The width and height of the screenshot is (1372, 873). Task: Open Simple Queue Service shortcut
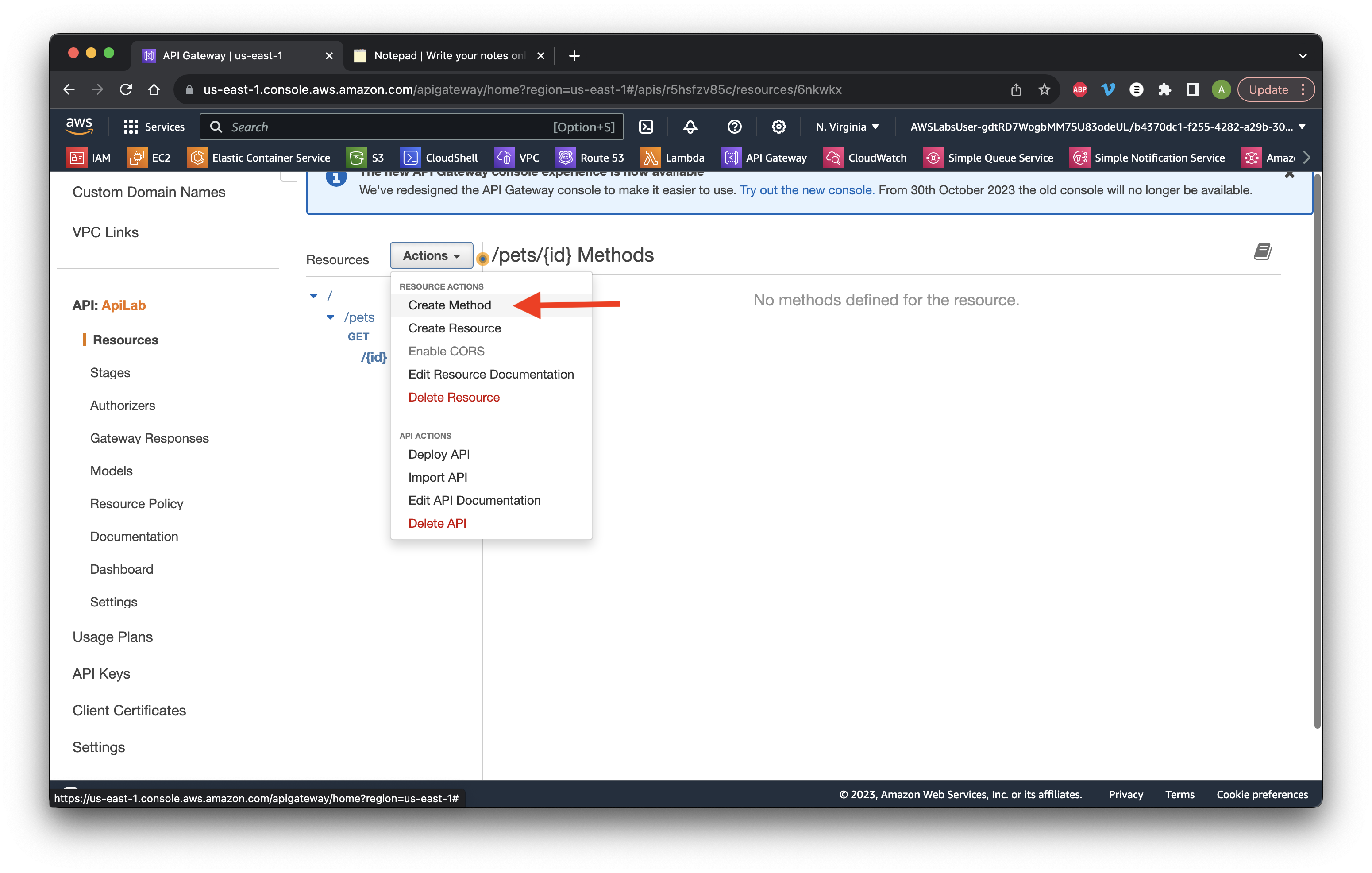coord(988,158)
